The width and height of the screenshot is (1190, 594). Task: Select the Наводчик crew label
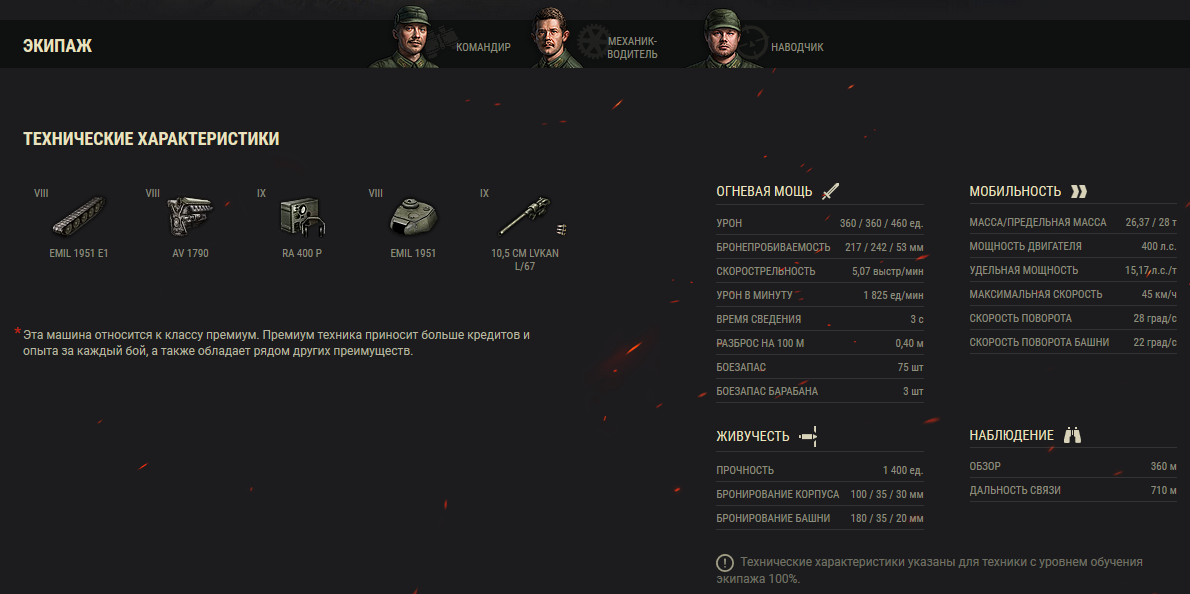[x=797, y=47]
